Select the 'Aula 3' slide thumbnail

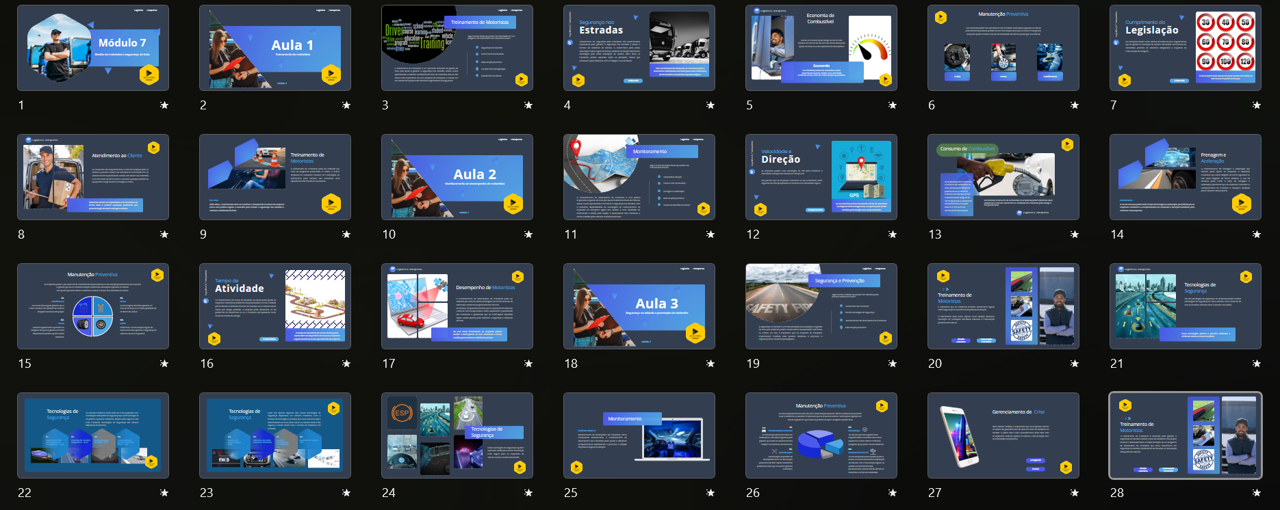pyautogui.click(x=639, y=306)
